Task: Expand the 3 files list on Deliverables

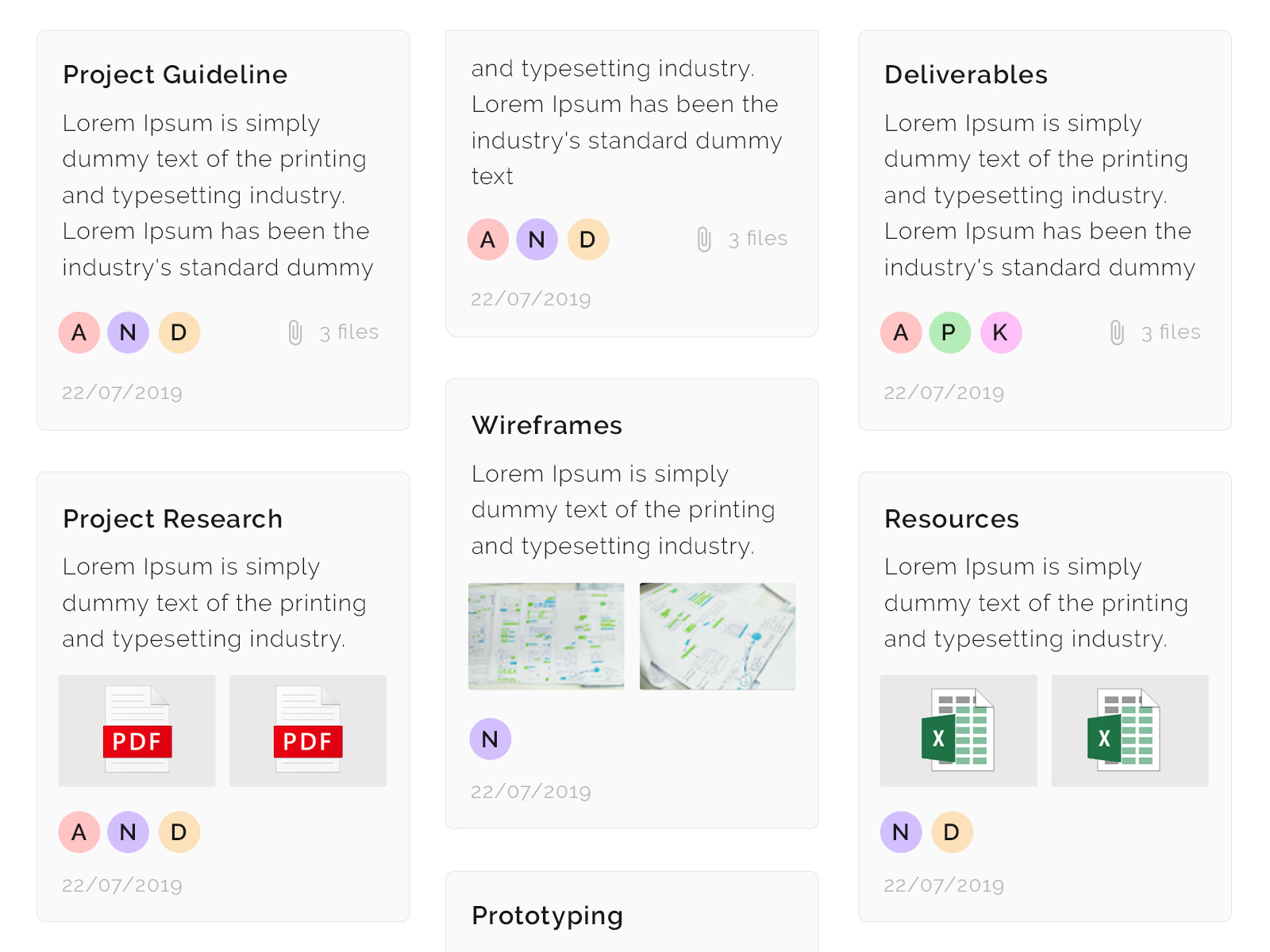Action: pyautogui.click(x=1171, y=332)
